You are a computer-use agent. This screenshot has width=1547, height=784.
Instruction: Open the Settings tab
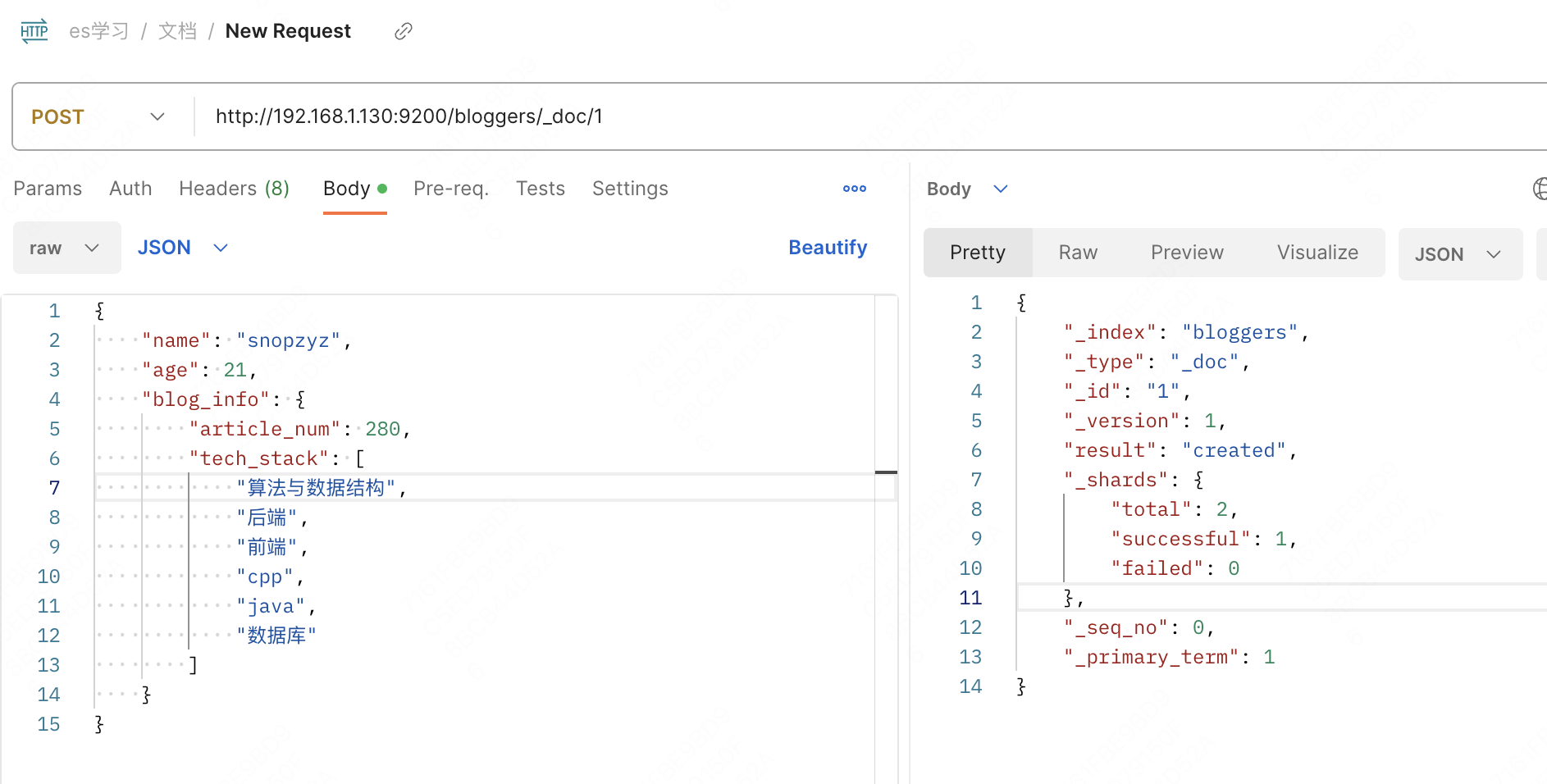point(630,189)
